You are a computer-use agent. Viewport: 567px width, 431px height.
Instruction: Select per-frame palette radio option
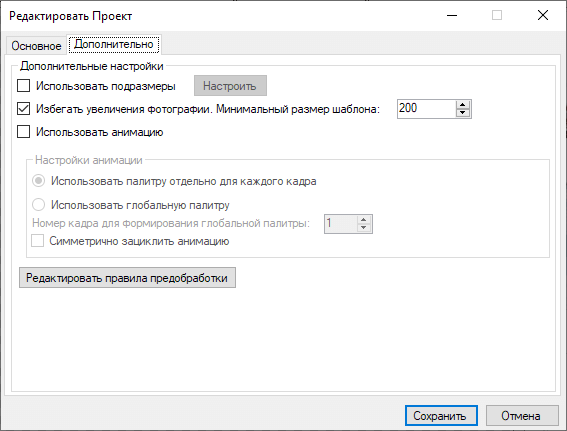point(38,181)
